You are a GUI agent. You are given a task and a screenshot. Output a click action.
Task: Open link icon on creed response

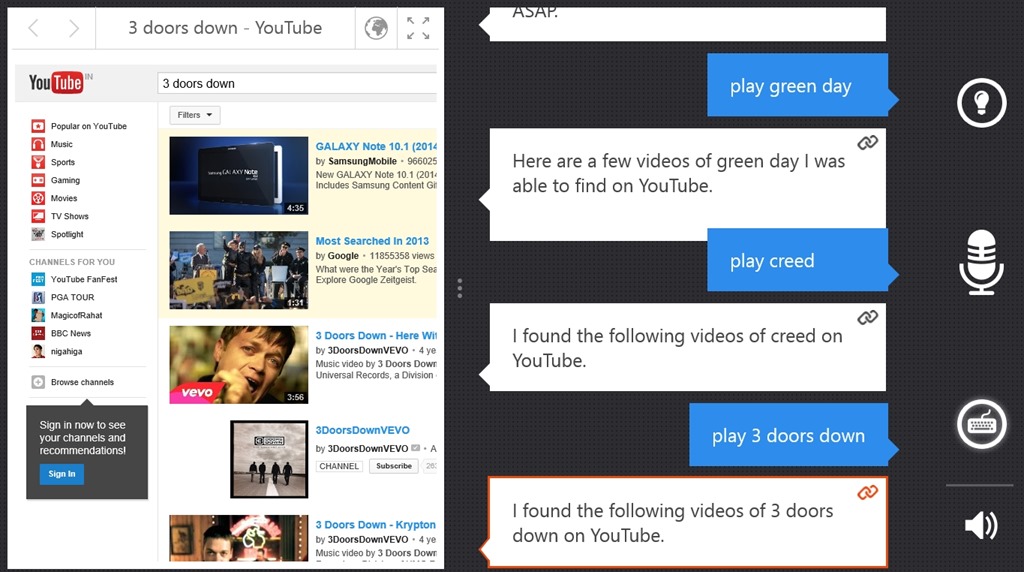(867, 317)
